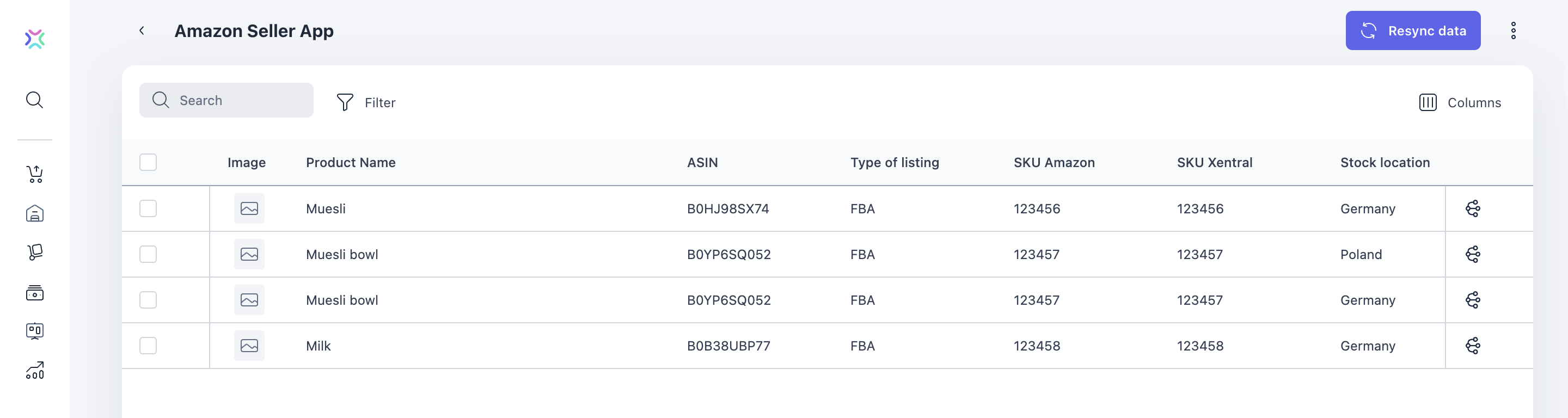Check the Muesli row checkbox
Image resolution: width=1568 pixels, height=418 pixels.
click(148, 208)
